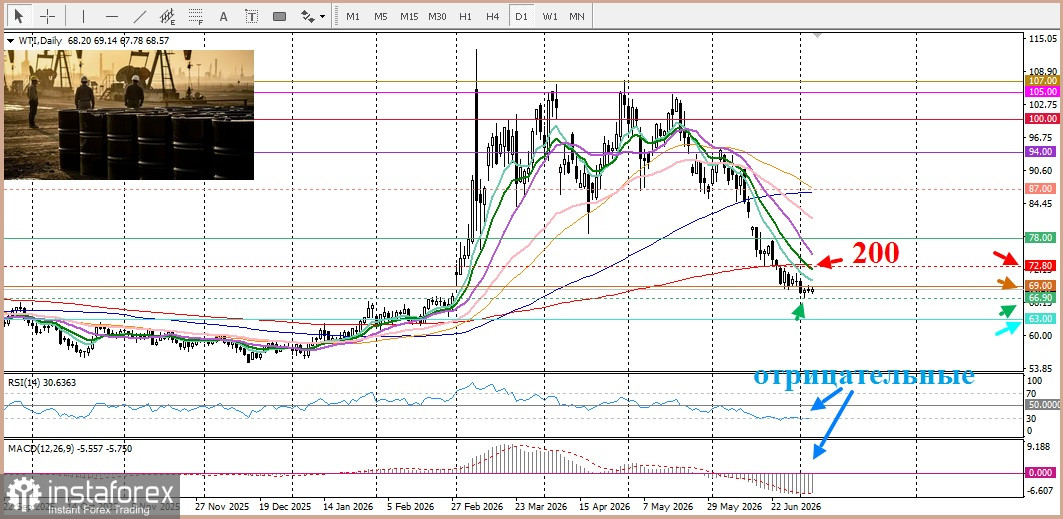Image resolution: width=1063 pixels, height=519 pixels.
Task: Choose the equidistant channel tool
Action: tap(168, 16)
